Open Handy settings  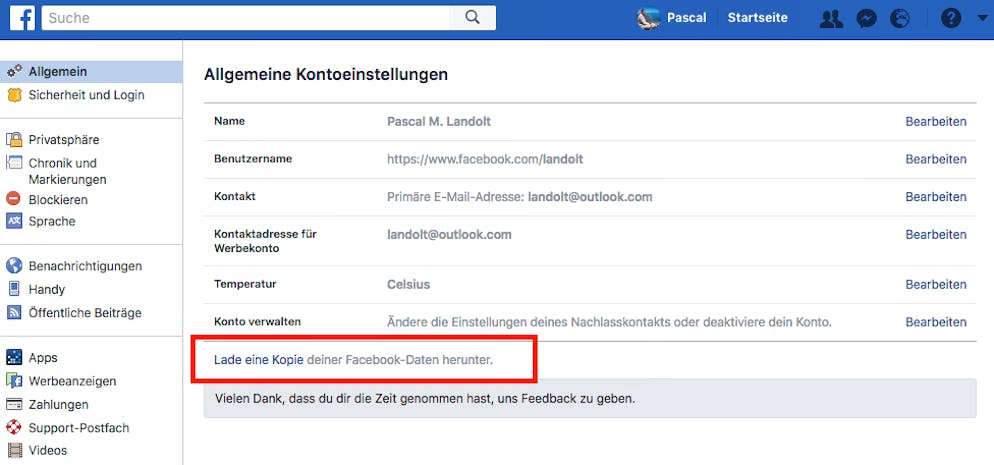click(47, 290)
